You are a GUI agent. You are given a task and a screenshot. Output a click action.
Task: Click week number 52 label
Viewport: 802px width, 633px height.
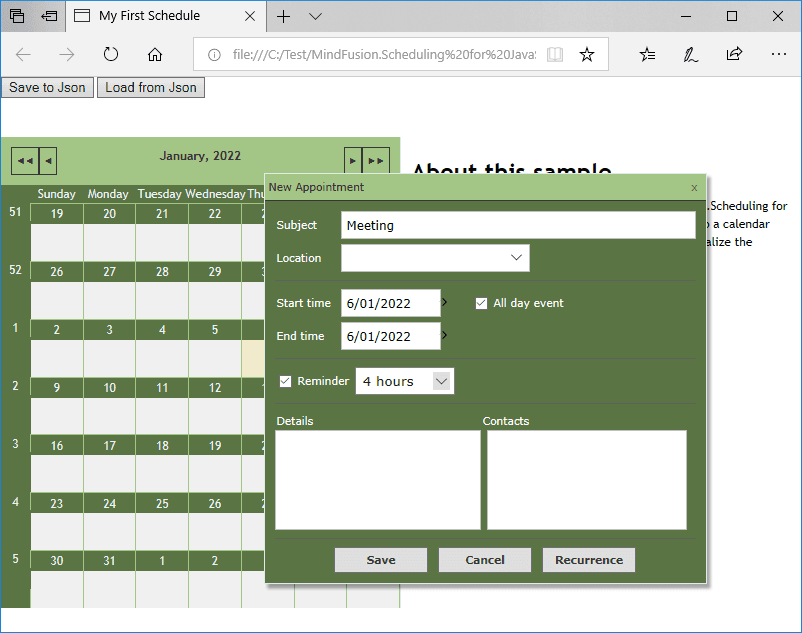pyautogui.click(x=15, y=269)
